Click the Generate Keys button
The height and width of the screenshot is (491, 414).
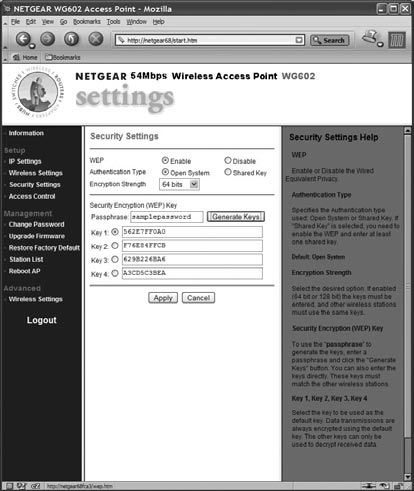236,217
